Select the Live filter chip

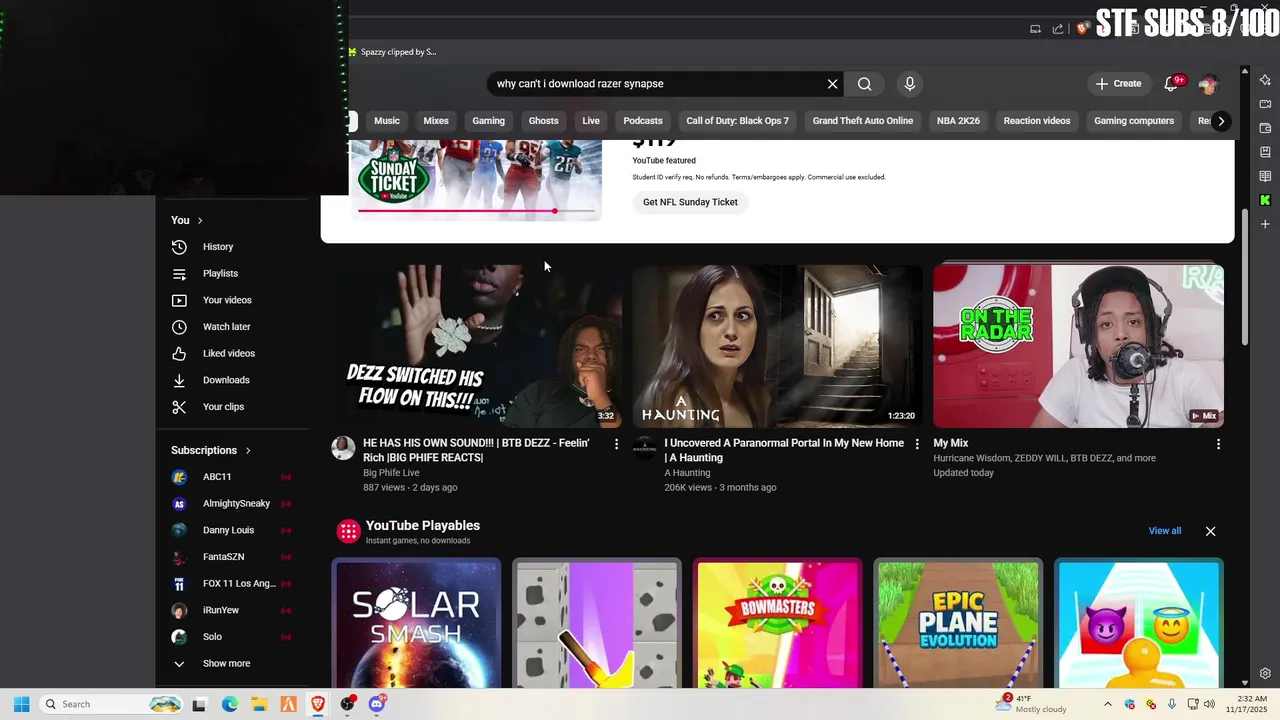tap(591, 121)
